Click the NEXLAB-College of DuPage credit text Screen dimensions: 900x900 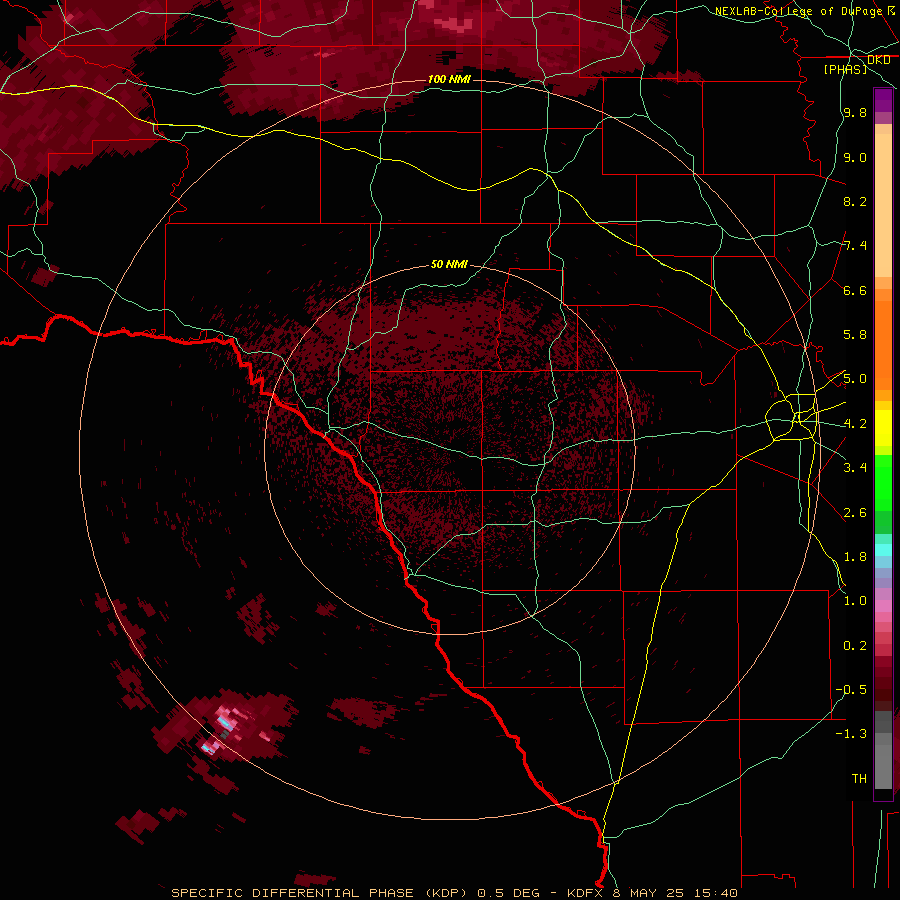tap(806, 11)
